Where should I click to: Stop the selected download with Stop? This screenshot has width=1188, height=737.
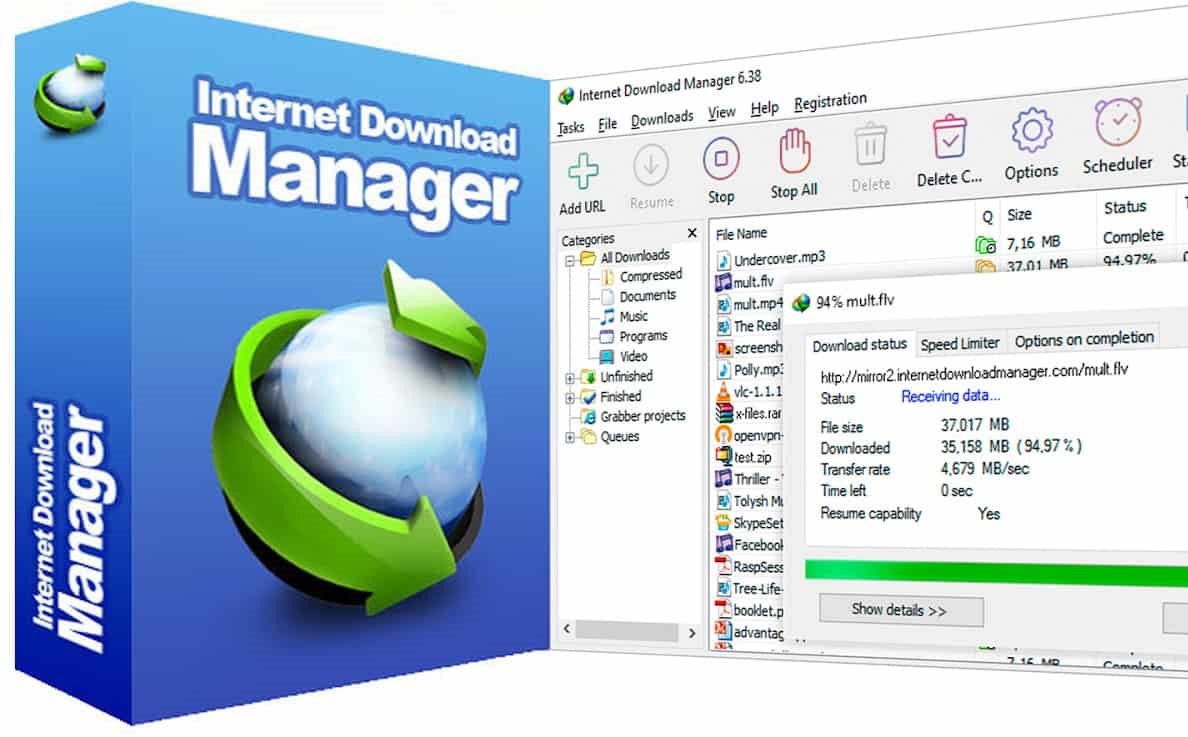tap(721, 158)
